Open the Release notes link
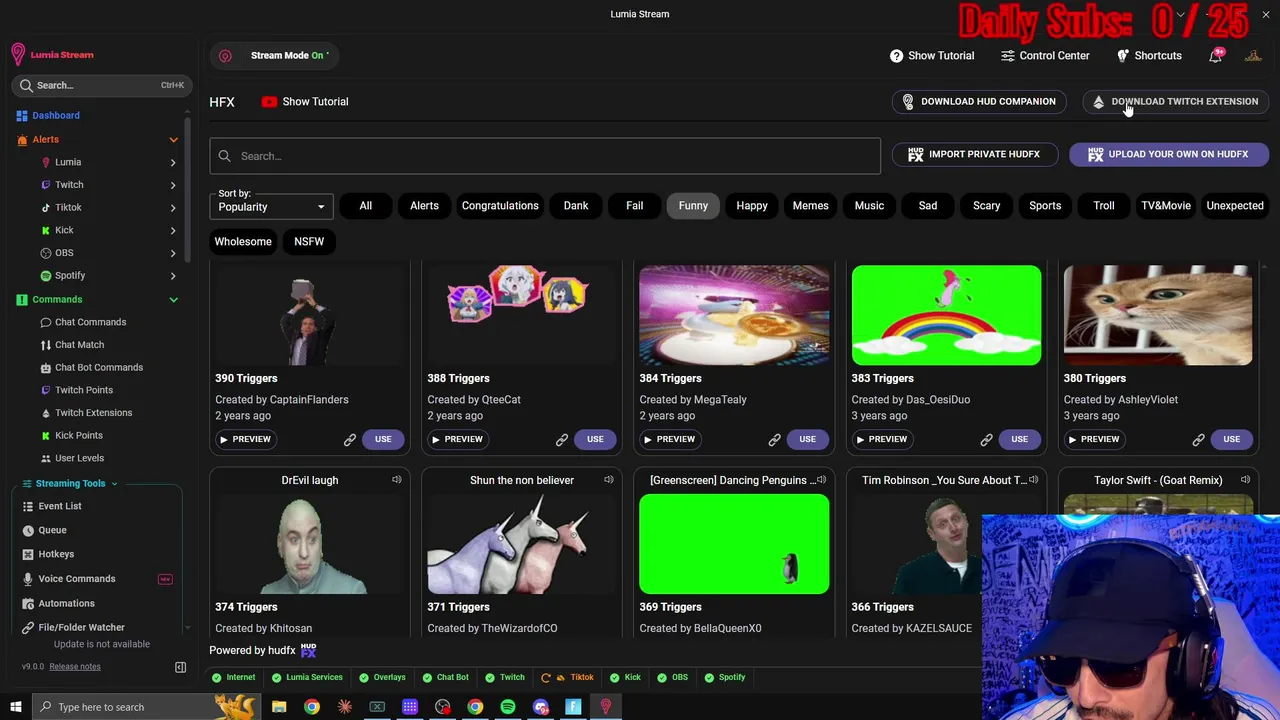The width and height of the screenshot is (1280, 720). tap(75, 667)
